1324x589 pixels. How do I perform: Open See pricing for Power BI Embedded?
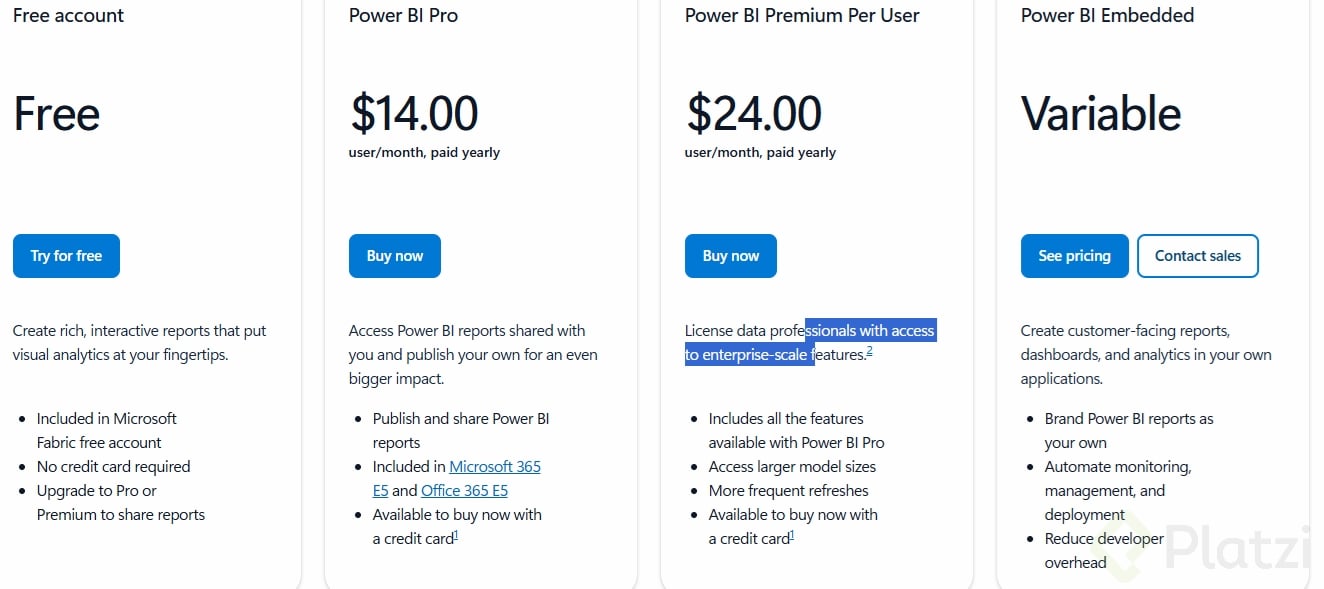(x=1074, y=256)
